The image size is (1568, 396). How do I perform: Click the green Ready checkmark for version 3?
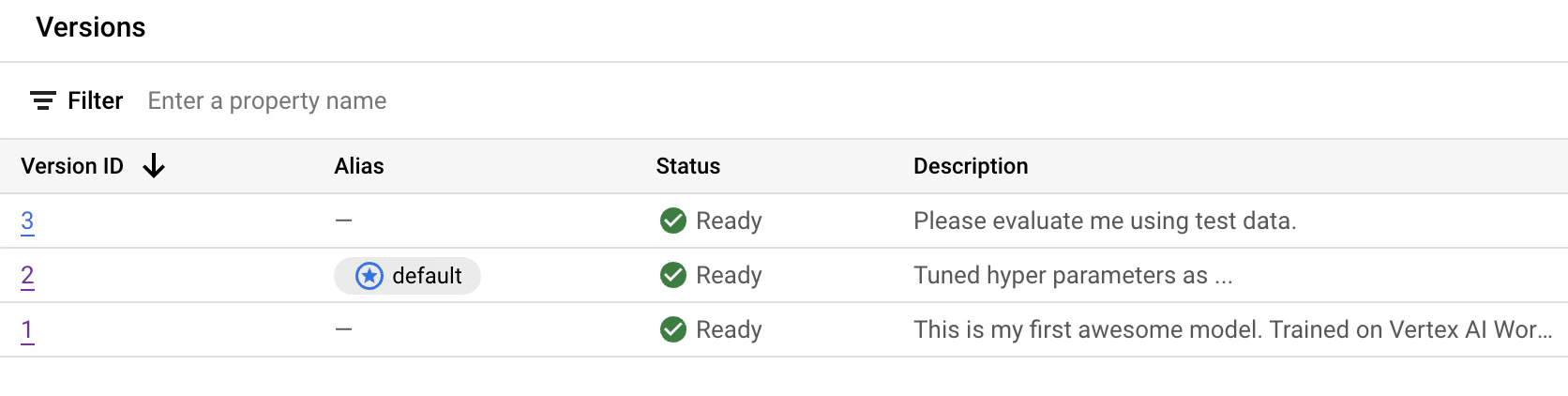pos(673,221)
